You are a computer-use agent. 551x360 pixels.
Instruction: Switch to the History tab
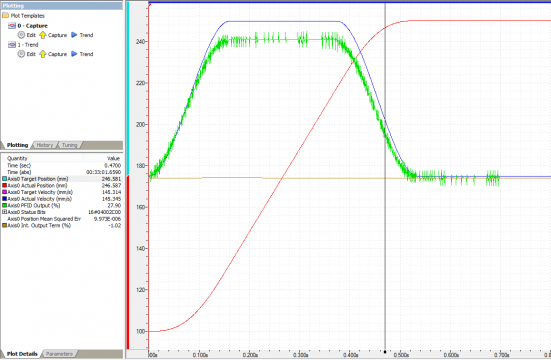[x=45, y=145]
